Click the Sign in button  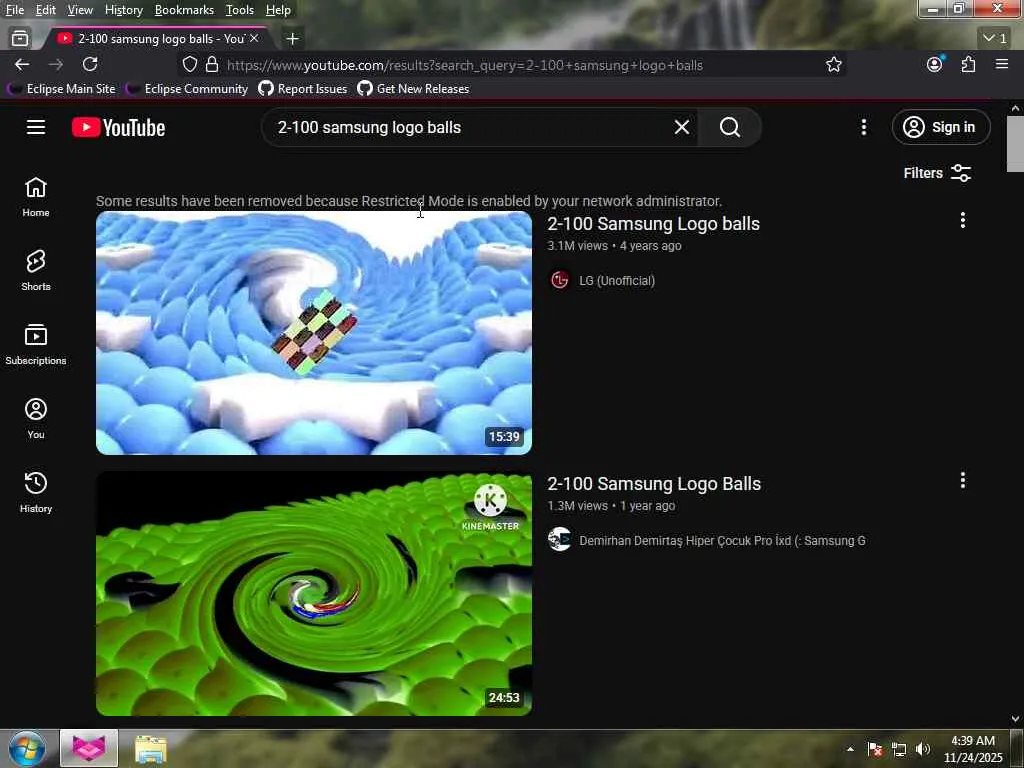[940, 127]
